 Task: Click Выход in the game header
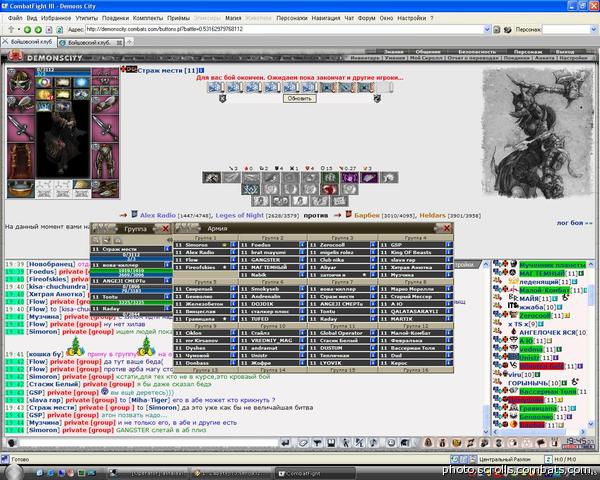pyautogui.click(x=565, y=52)
